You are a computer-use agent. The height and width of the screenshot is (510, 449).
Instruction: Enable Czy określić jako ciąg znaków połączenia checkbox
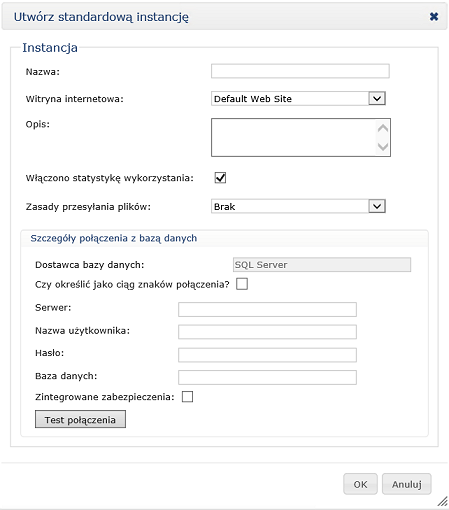coord(242,284)
